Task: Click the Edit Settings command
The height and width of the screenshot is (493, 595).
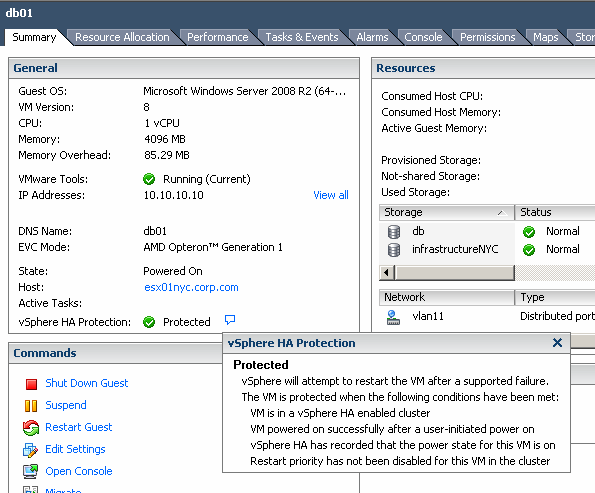Action: click(x=75, y=449)
